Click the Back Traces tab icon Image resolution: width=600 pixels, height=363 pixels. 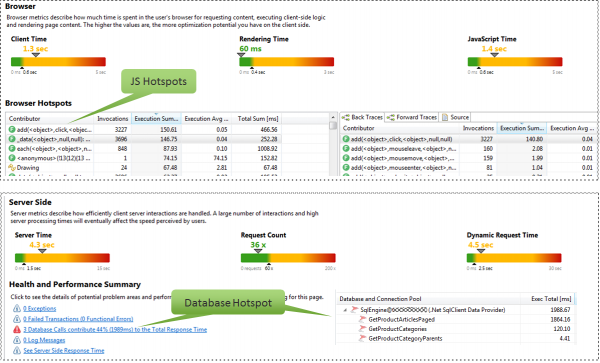pos(346,117)
